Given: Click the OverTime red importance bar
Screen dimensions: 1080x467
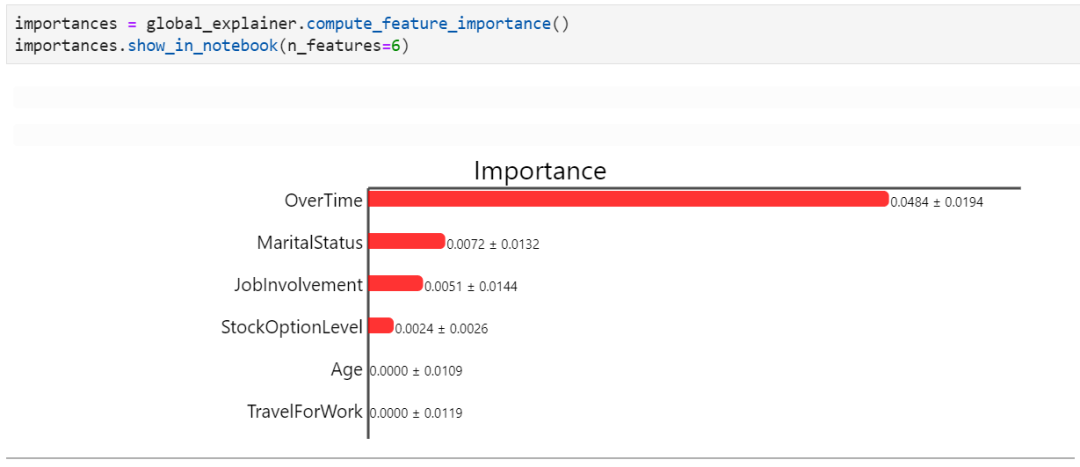Looking at the screenshot, I should (x=628, y=199).
